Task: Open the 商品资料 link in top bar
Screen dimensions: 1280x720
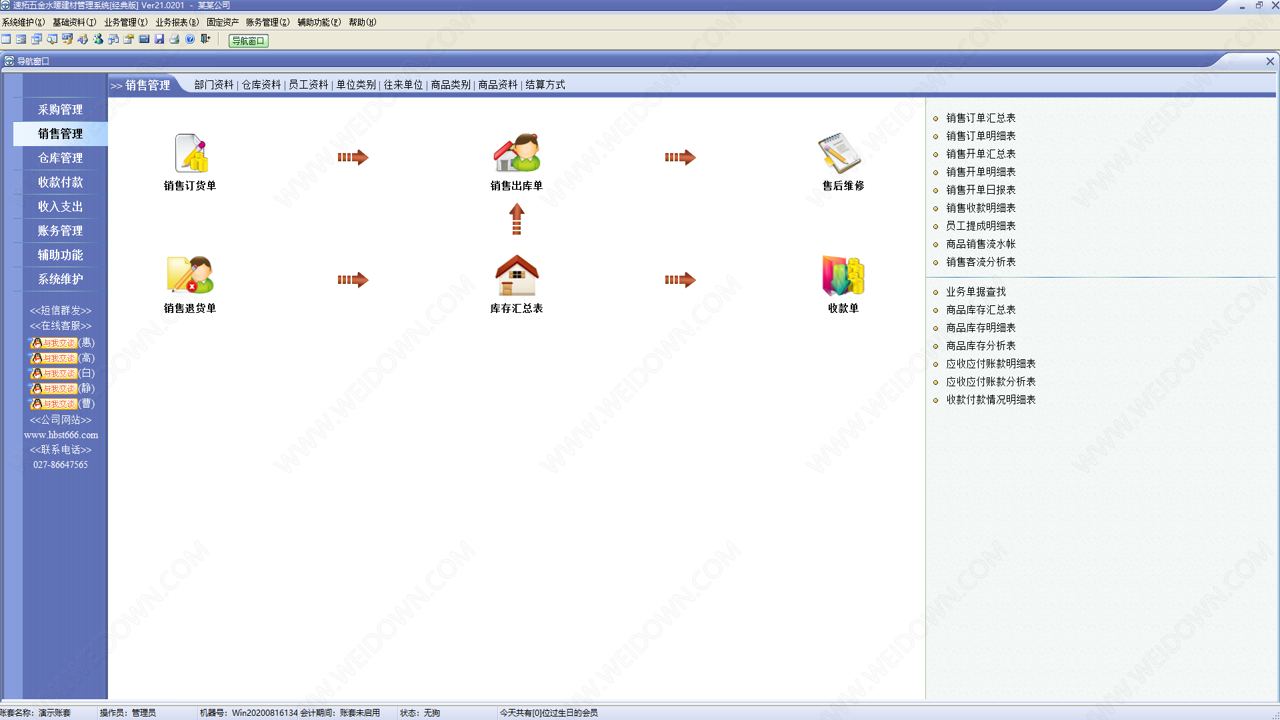Action: (x=498, y=85)
